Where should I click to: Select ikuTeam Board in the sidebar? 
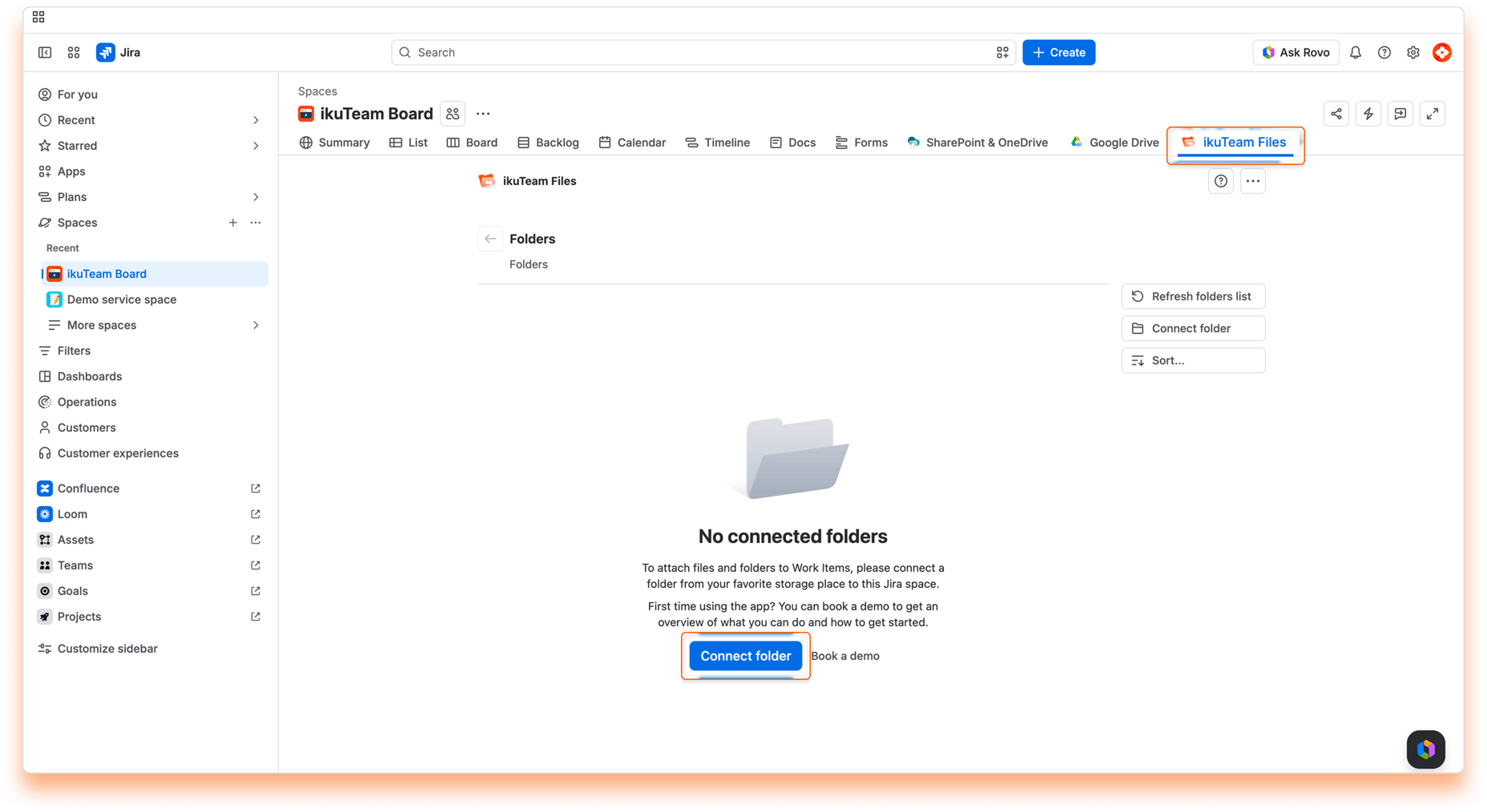coord(155,274)
